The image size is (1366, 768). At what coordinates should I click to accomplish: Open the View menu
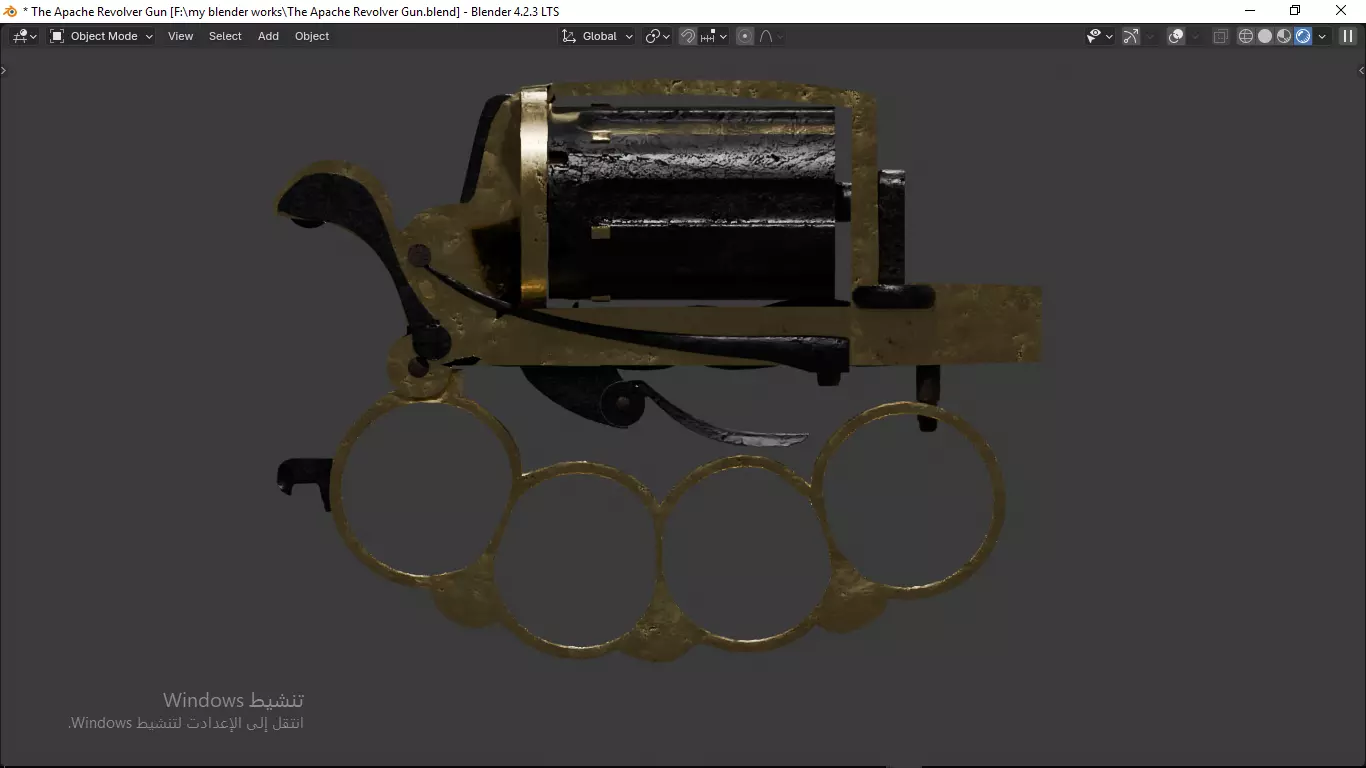point(180,36)
